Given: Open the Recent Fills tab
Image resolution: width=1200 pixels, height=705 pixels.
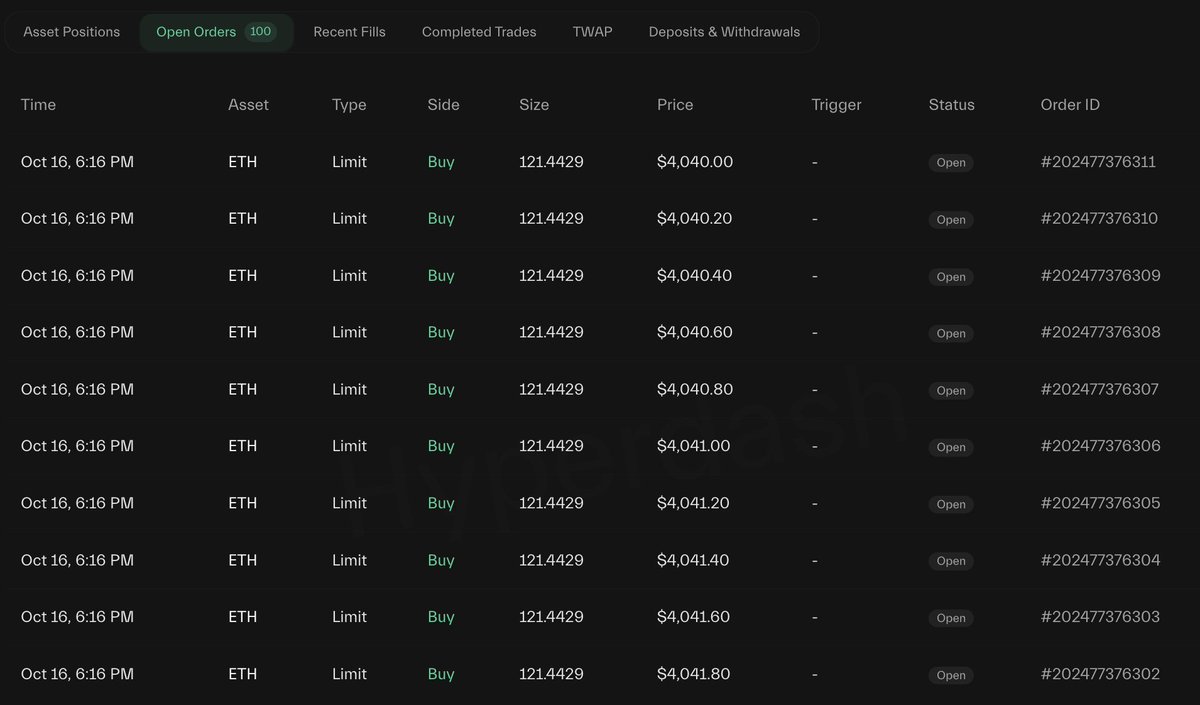Looking at the screenshot, I should (349, 32).
